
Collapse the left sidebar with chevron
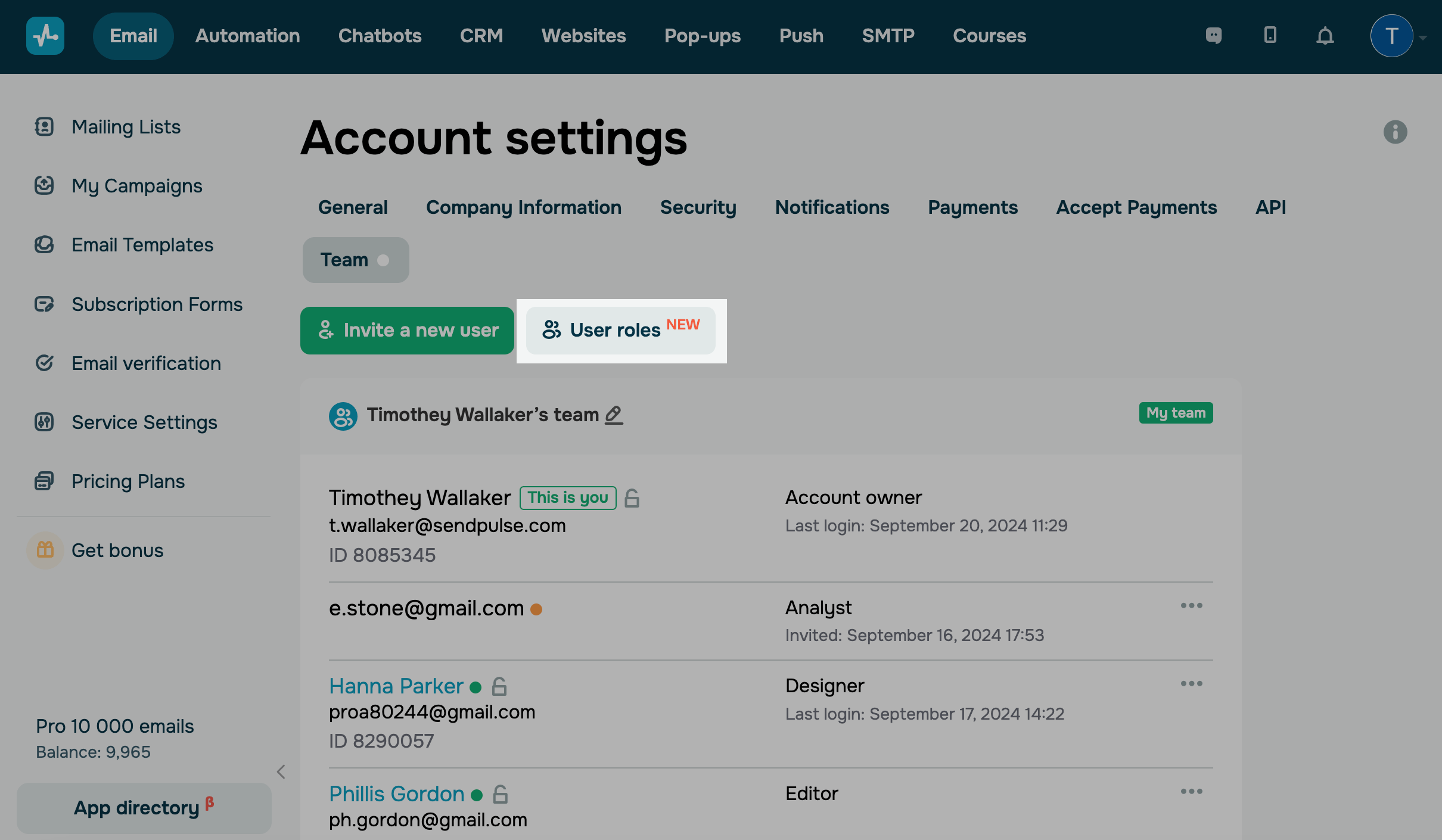[281, 772]
